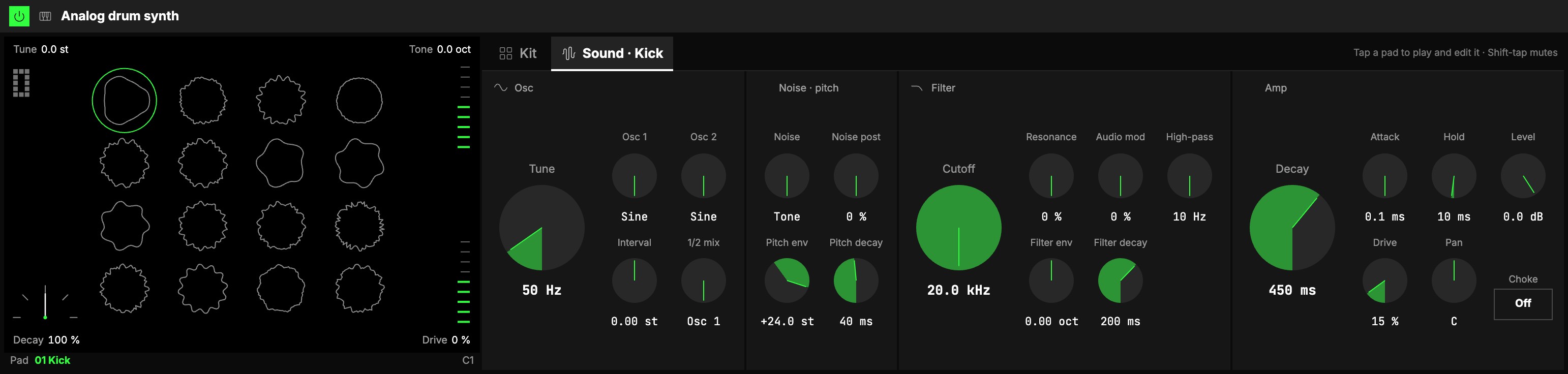Click the Noise knob set to Tone

coord(787,176)
